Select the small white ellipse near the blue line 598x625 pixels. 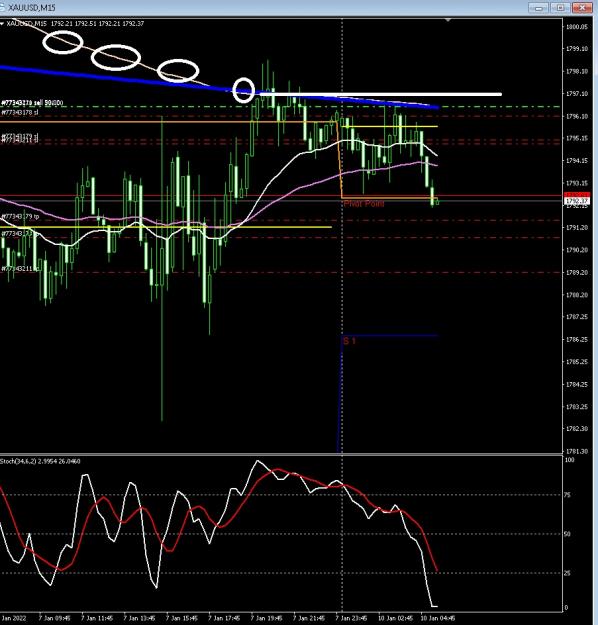[x=243, y=90]
